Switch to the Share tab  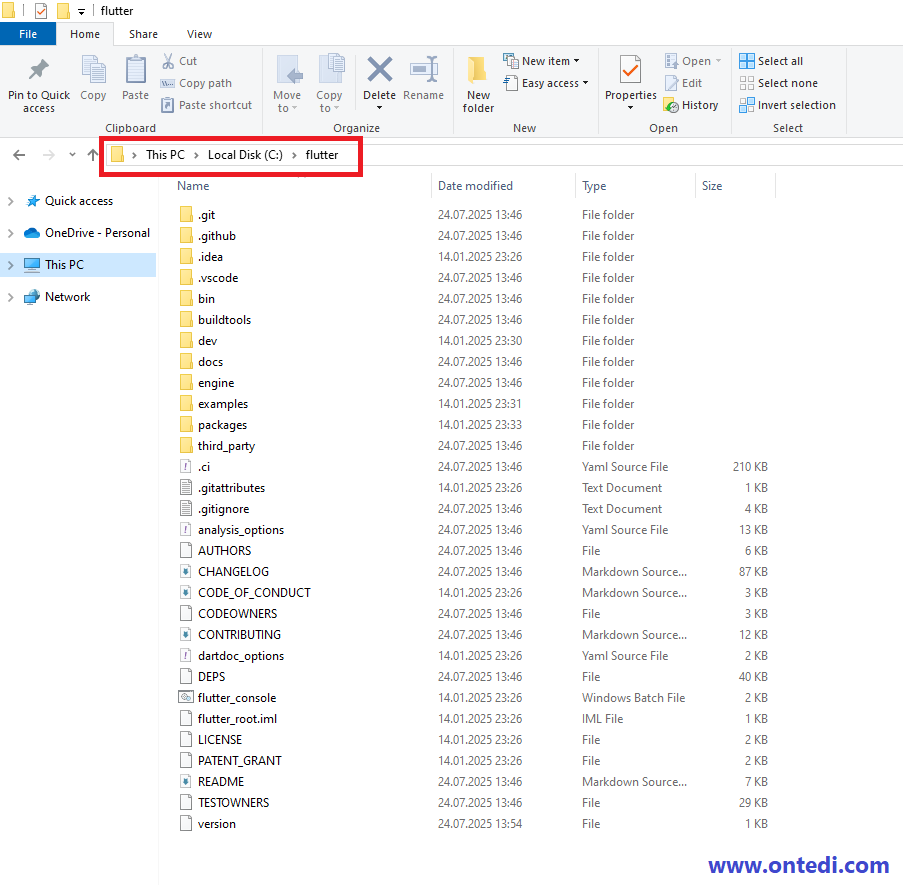(x=143, y=34)
